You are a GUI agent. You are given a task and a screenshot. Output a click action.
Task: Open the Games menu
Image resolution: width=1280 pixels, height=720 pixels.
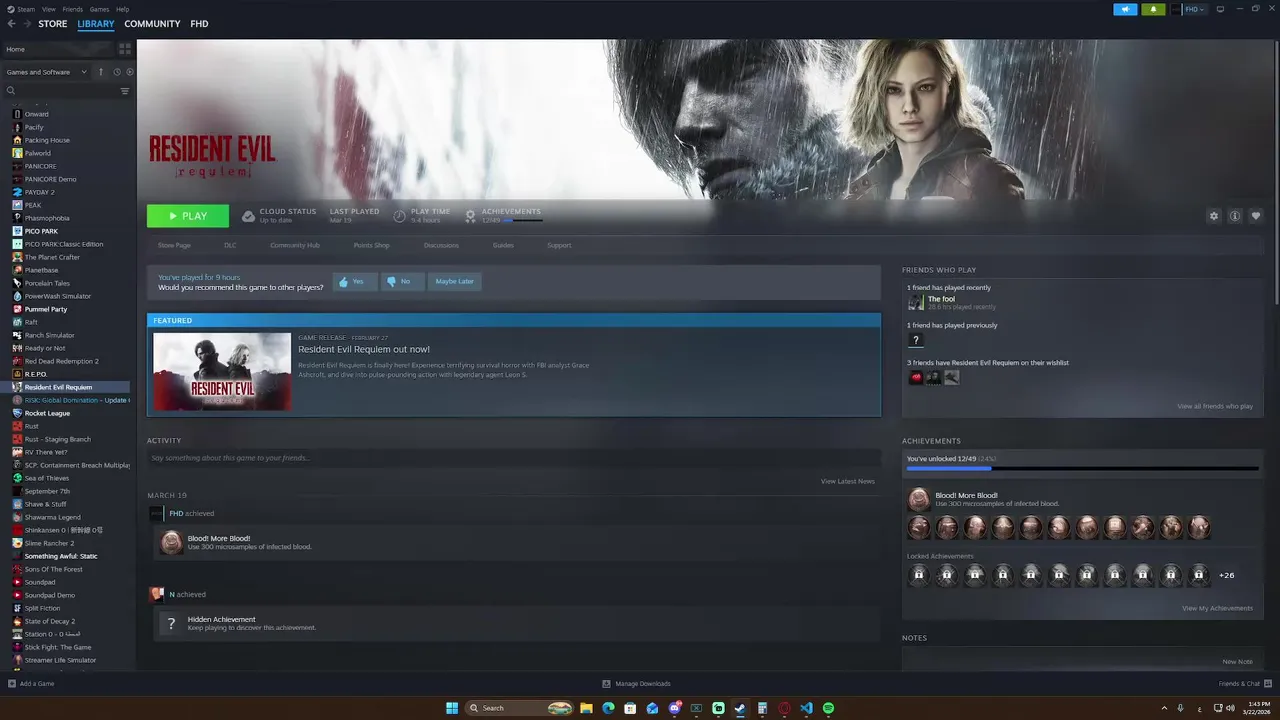click(99, 9)
